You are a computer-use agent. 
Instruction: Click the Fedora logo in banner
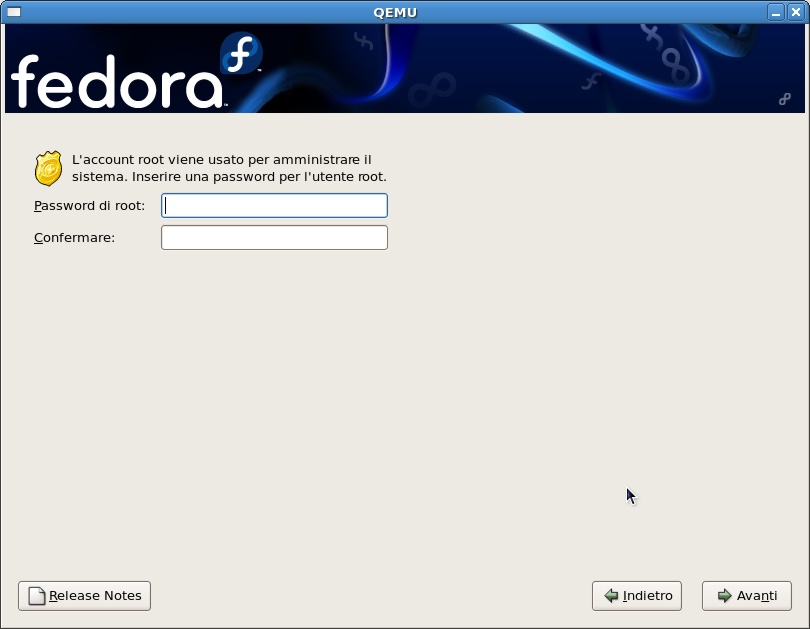137,71
